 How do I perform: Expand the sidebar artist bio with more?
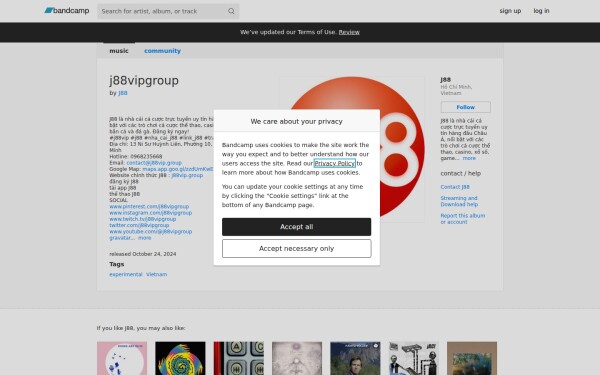(469, 158)
